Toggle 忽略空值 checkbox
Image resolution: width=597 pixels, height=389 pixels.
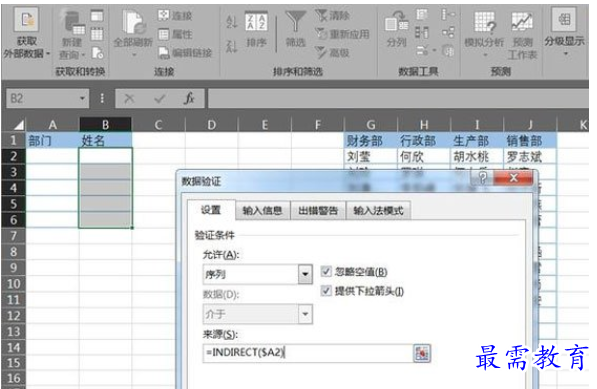[326, 271]
